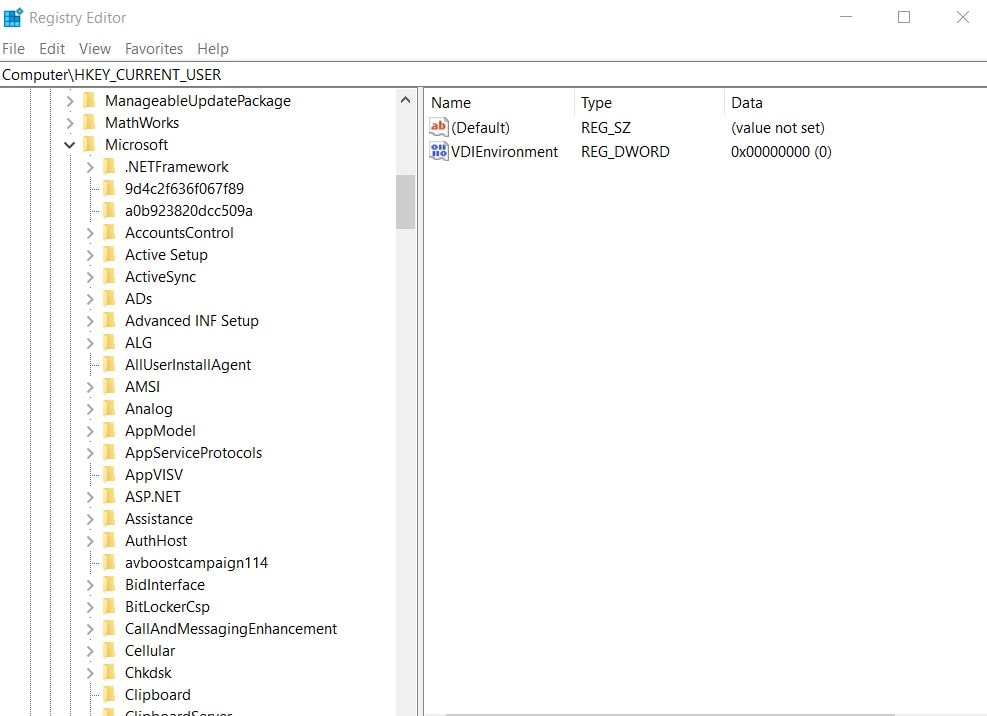Click the Type column header
Screen dimensions: 987x716
coord(596,102)
